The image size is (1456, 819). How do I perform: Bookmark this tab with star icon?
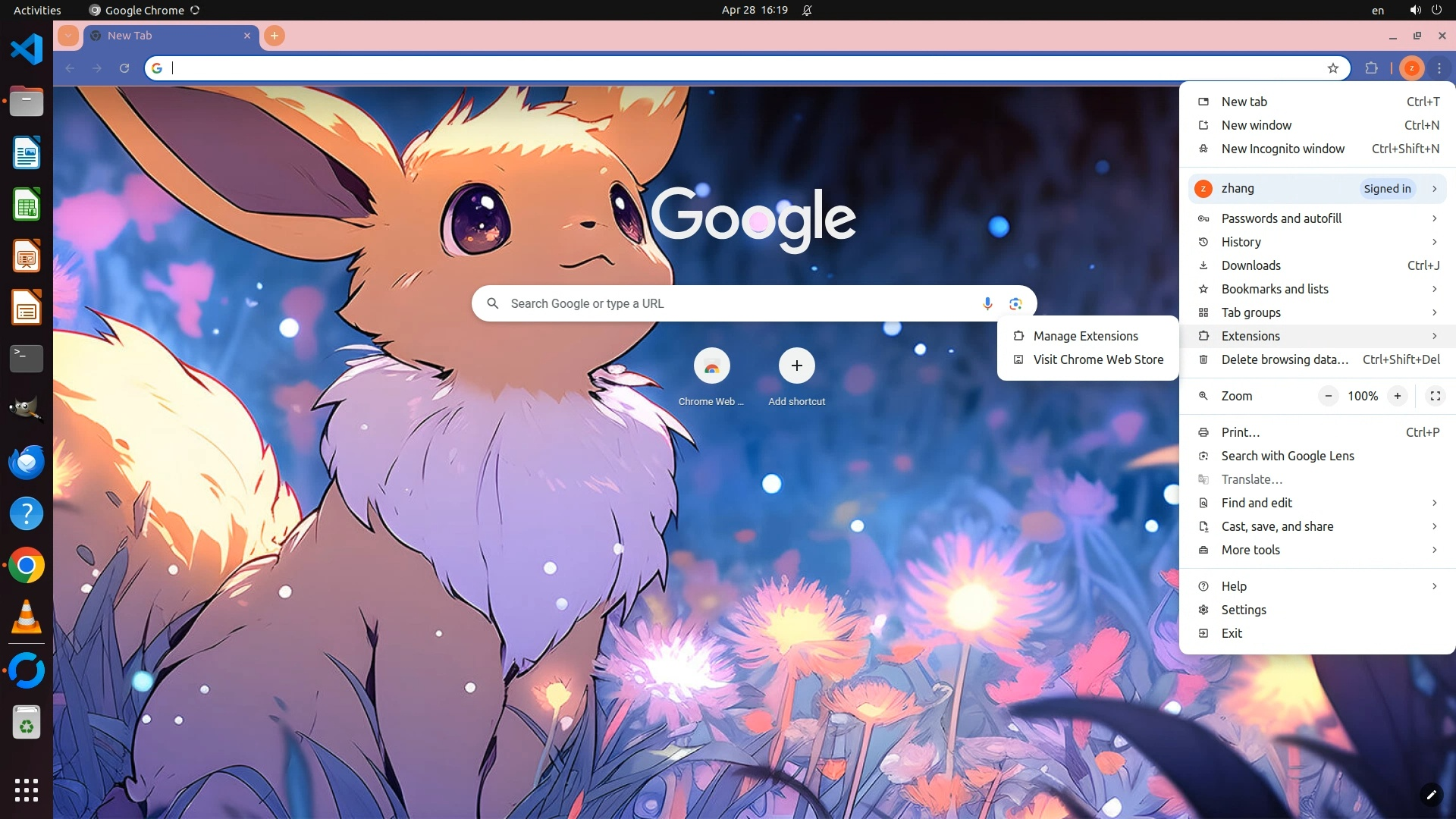point(1333,68)
